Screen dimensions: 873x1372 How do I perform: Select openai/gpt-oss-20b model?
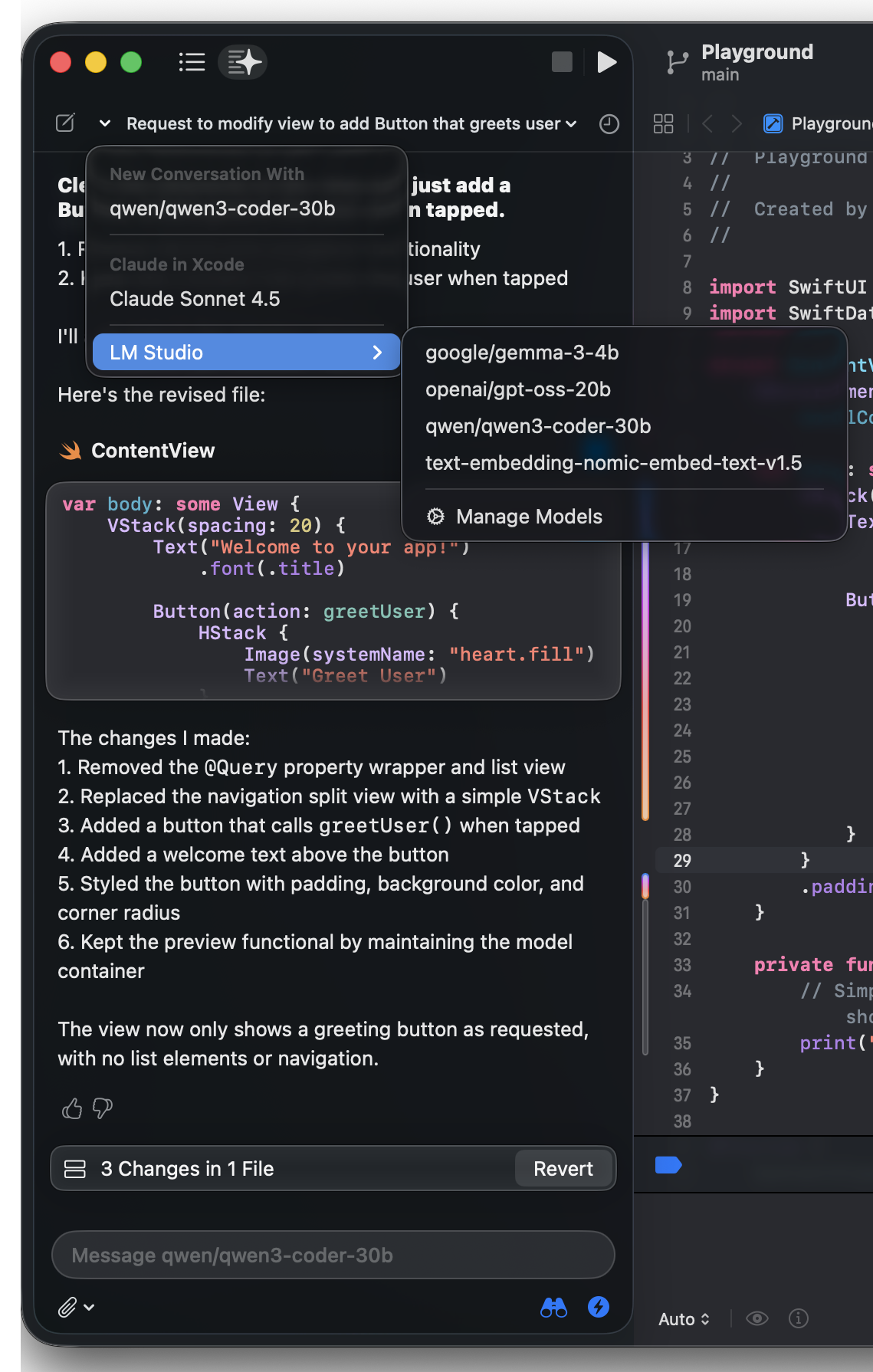[624, 389]
